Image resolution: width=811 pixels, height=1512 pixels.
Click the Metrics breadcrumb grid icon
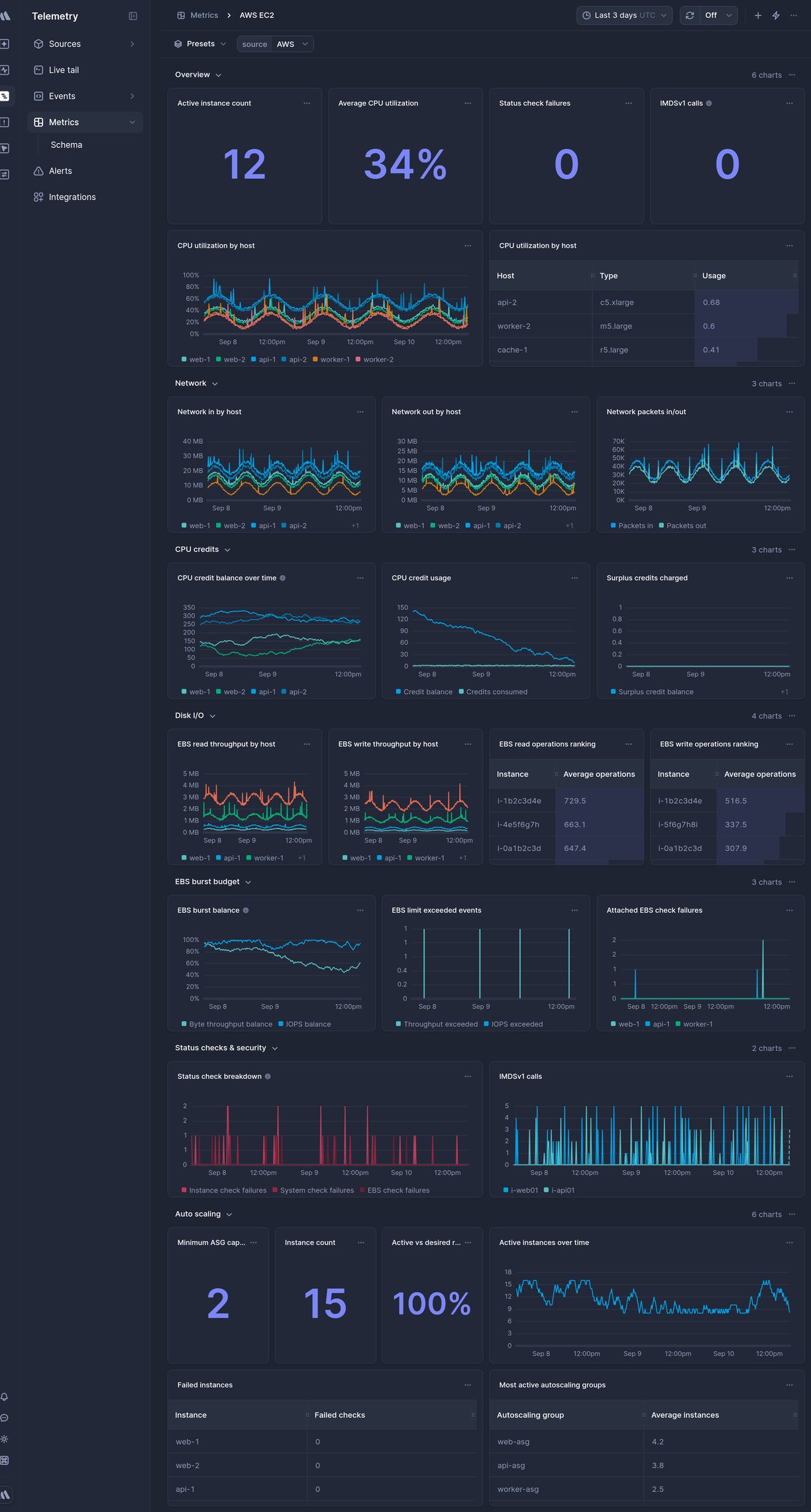(181, 15)
